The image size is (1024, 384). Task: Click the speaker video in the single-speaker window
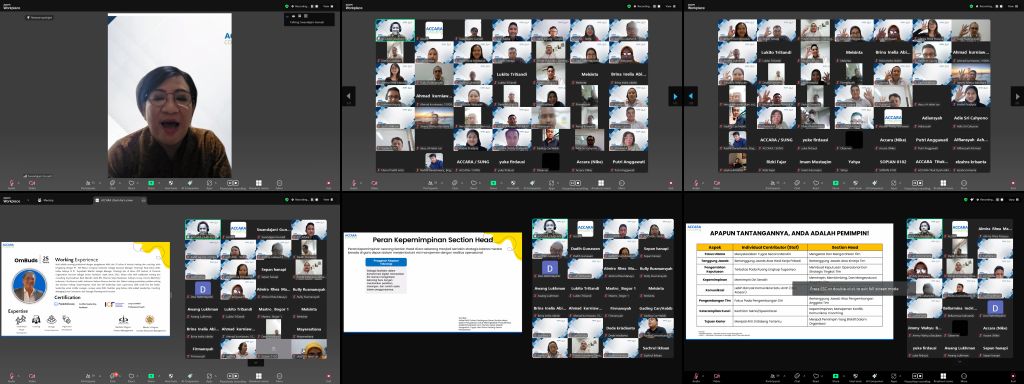170,96
